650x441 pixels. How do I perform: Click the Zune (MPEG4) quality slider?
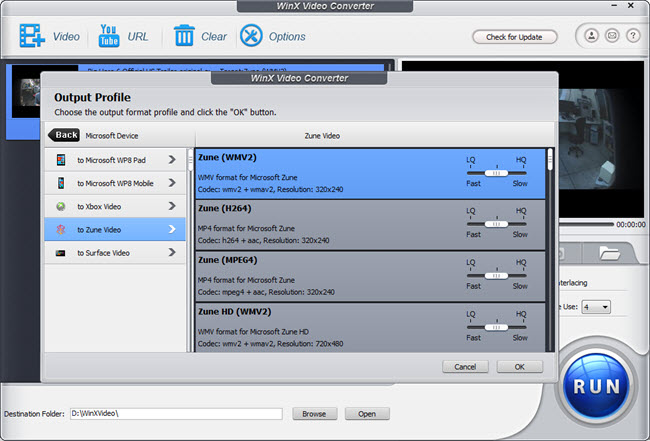click(497, 276)
